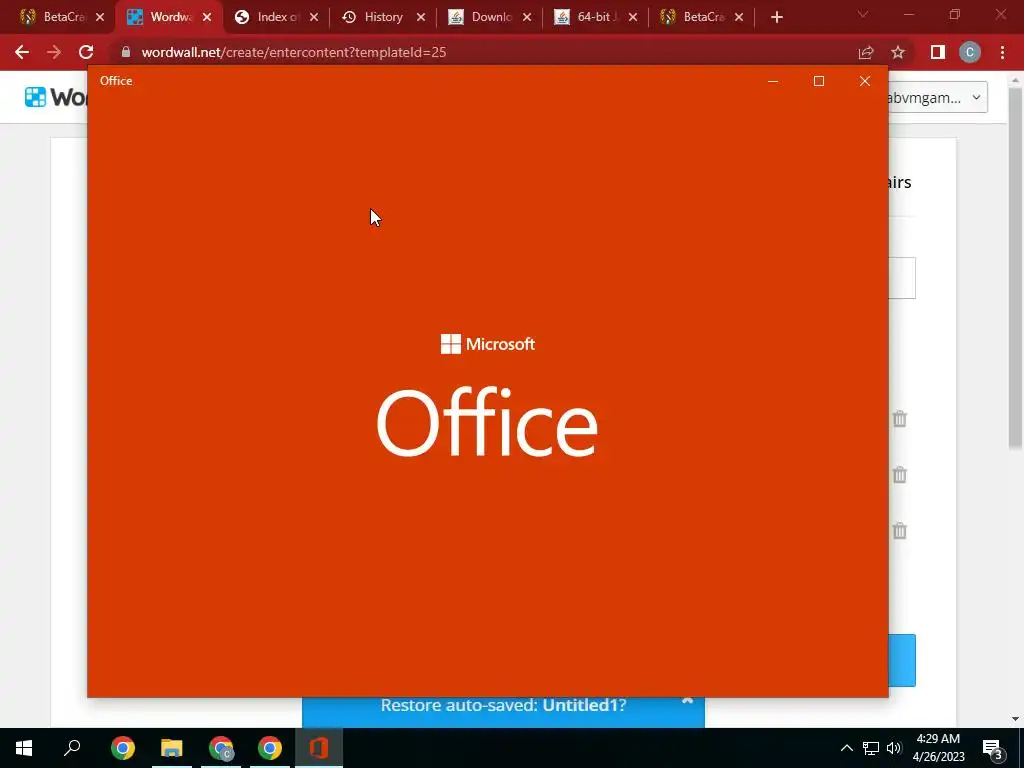Screen dimensions: 1024x768
Task: Open Chrome tab search chevron
Action: pos(863,14)
